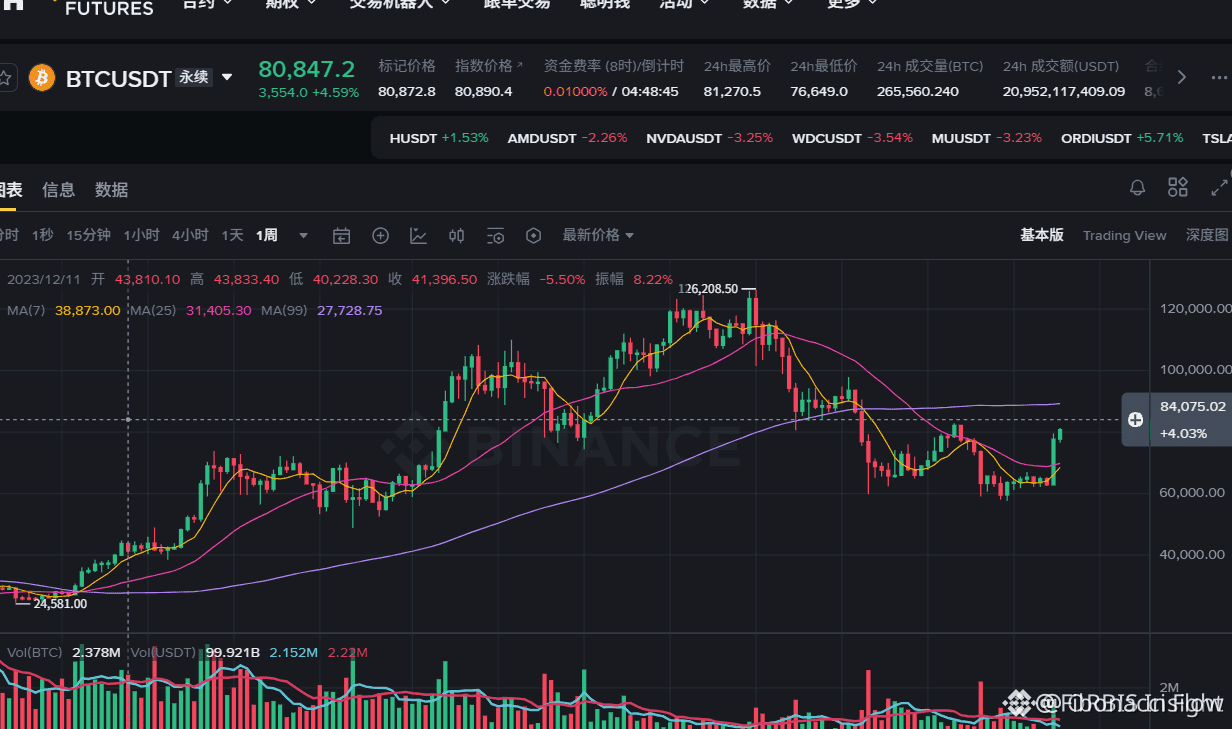Open the technical indicators line-chart icon
Viewport: 1232px width, 729px height.
tap(418, 236)
